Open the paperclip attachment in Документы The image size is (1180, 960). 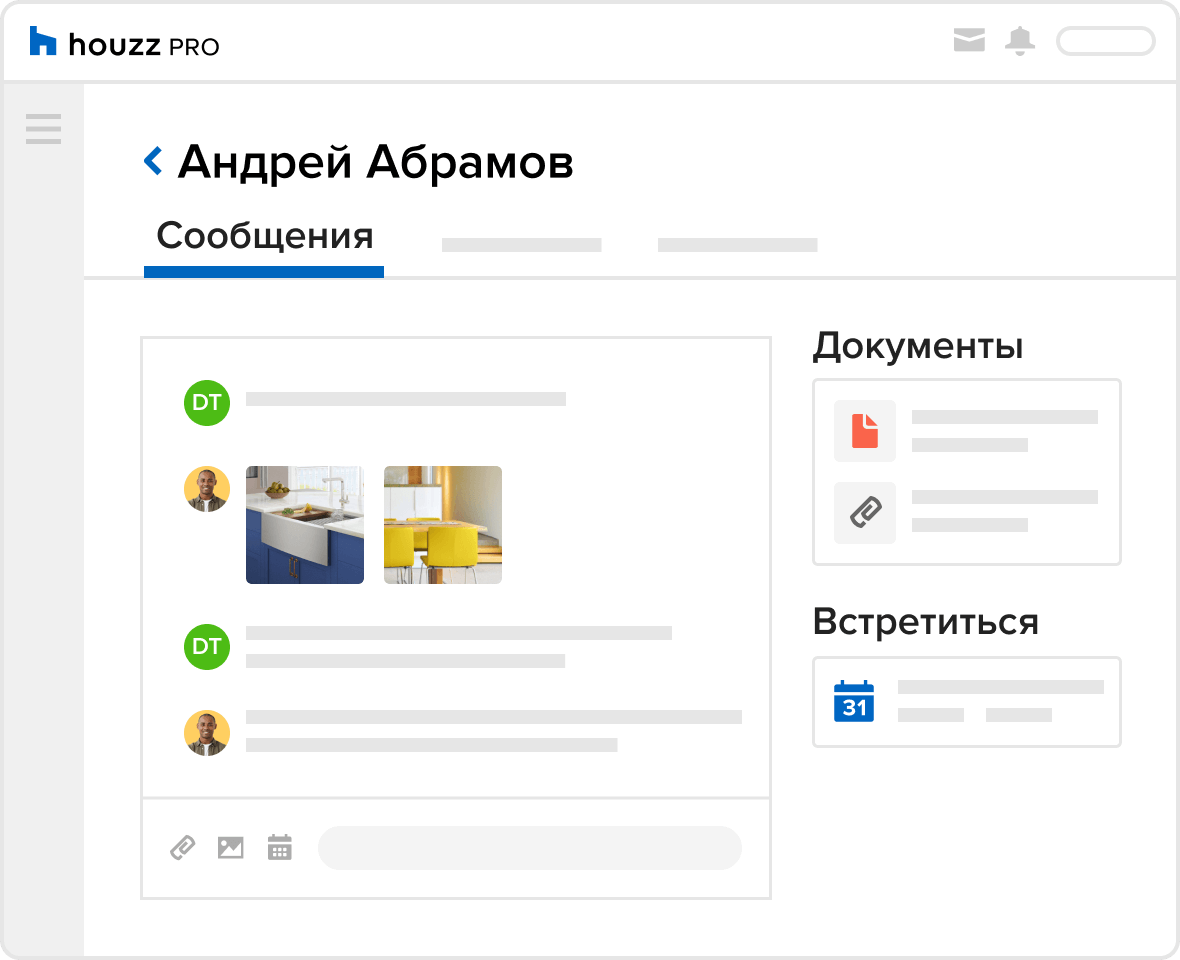[865, 512]
